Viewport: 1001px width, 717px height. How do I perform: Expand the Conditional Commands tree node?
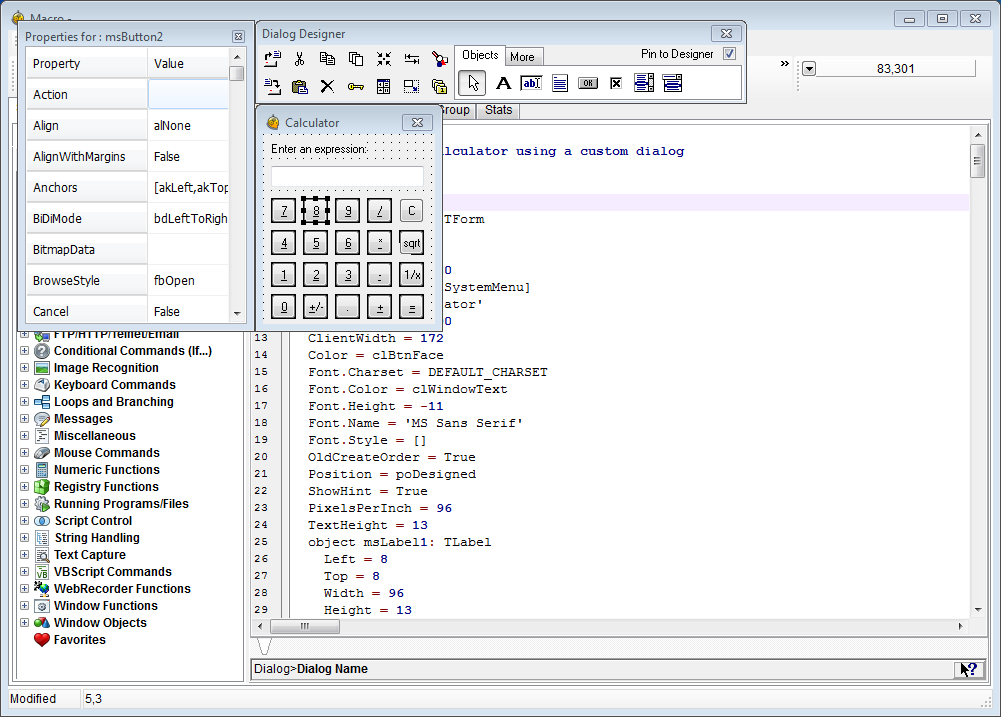[24, 351]
